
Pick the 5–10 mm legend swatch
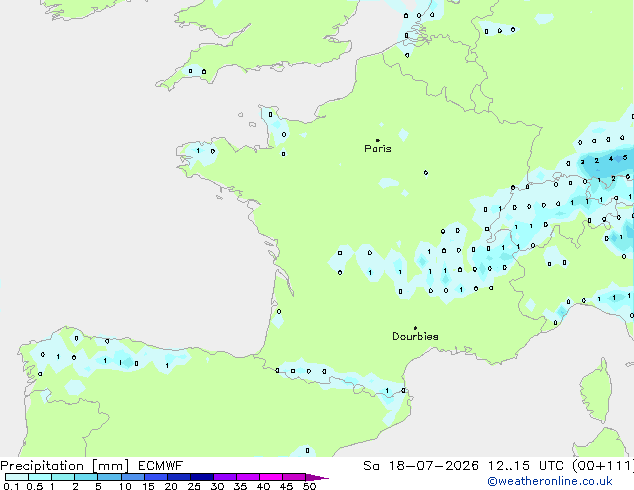(109, 477)
